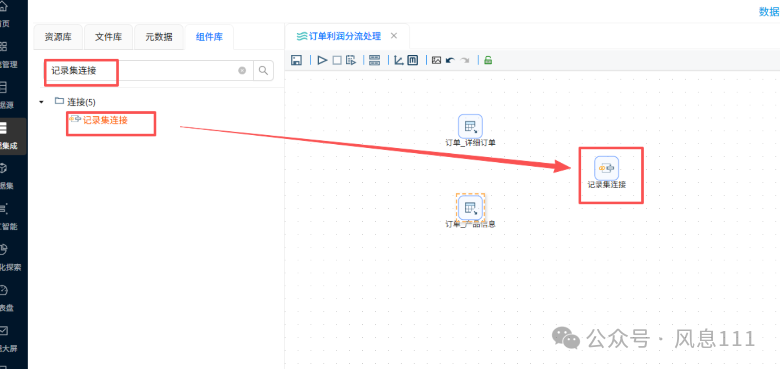This screenshot has width=780, height=369.
Task: Select 记录集连接 in the component tree
Action: pyautogui.click(x=105, y=120)
